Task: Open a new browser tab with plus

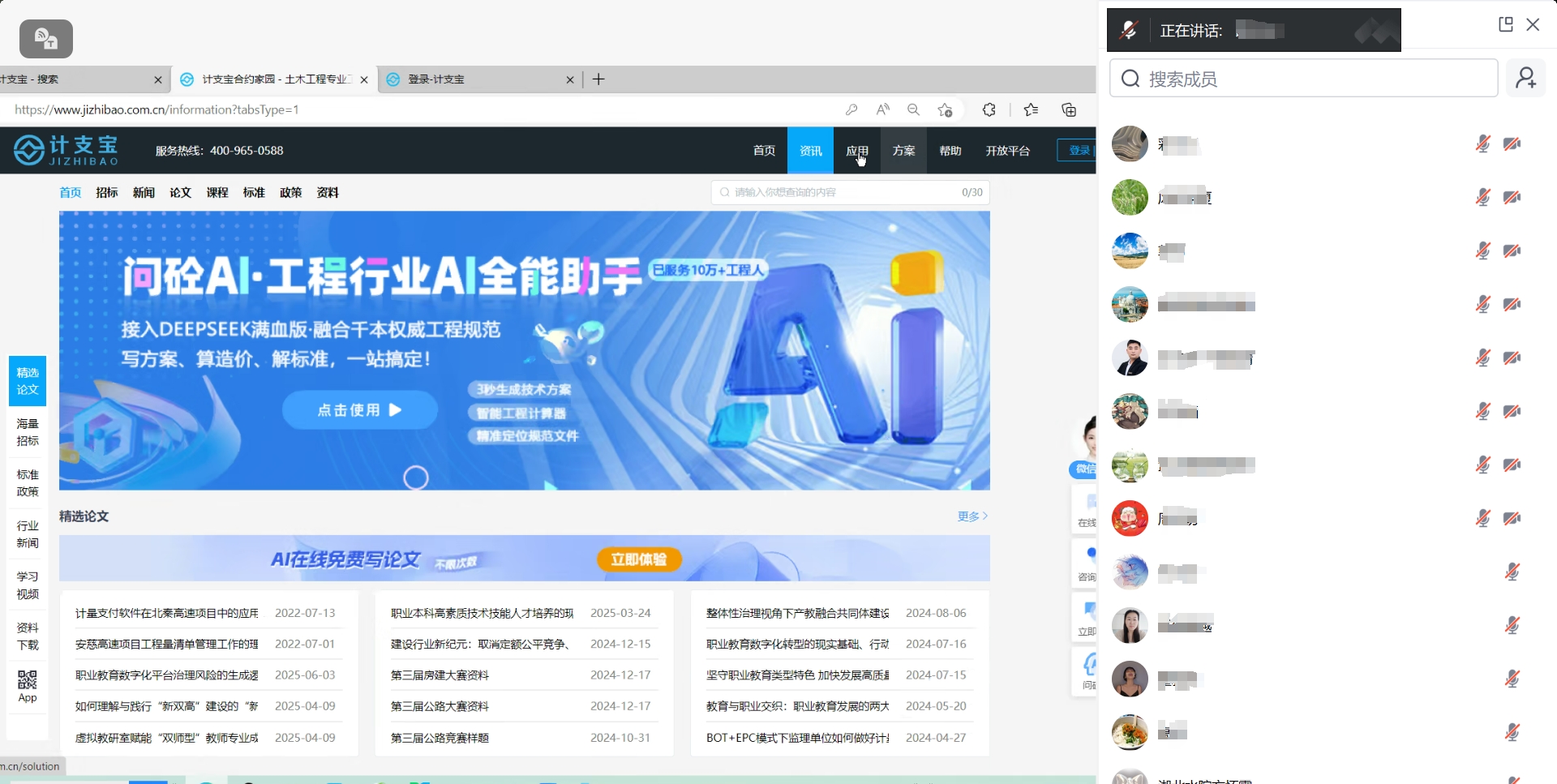Action: point(598,79)
